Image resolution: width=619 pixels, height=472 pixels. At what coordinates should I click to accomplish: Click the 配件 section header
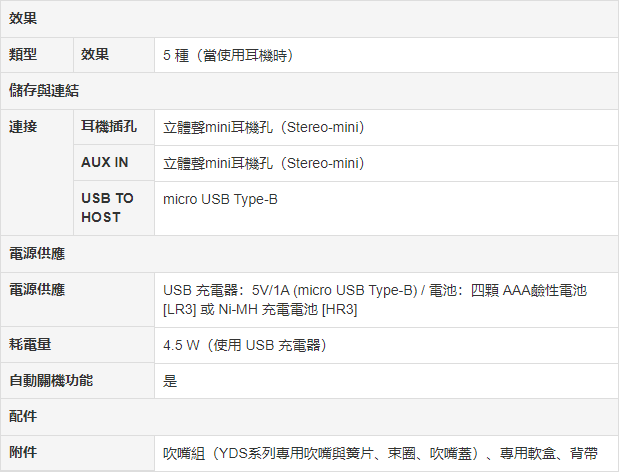coord(24,416)
